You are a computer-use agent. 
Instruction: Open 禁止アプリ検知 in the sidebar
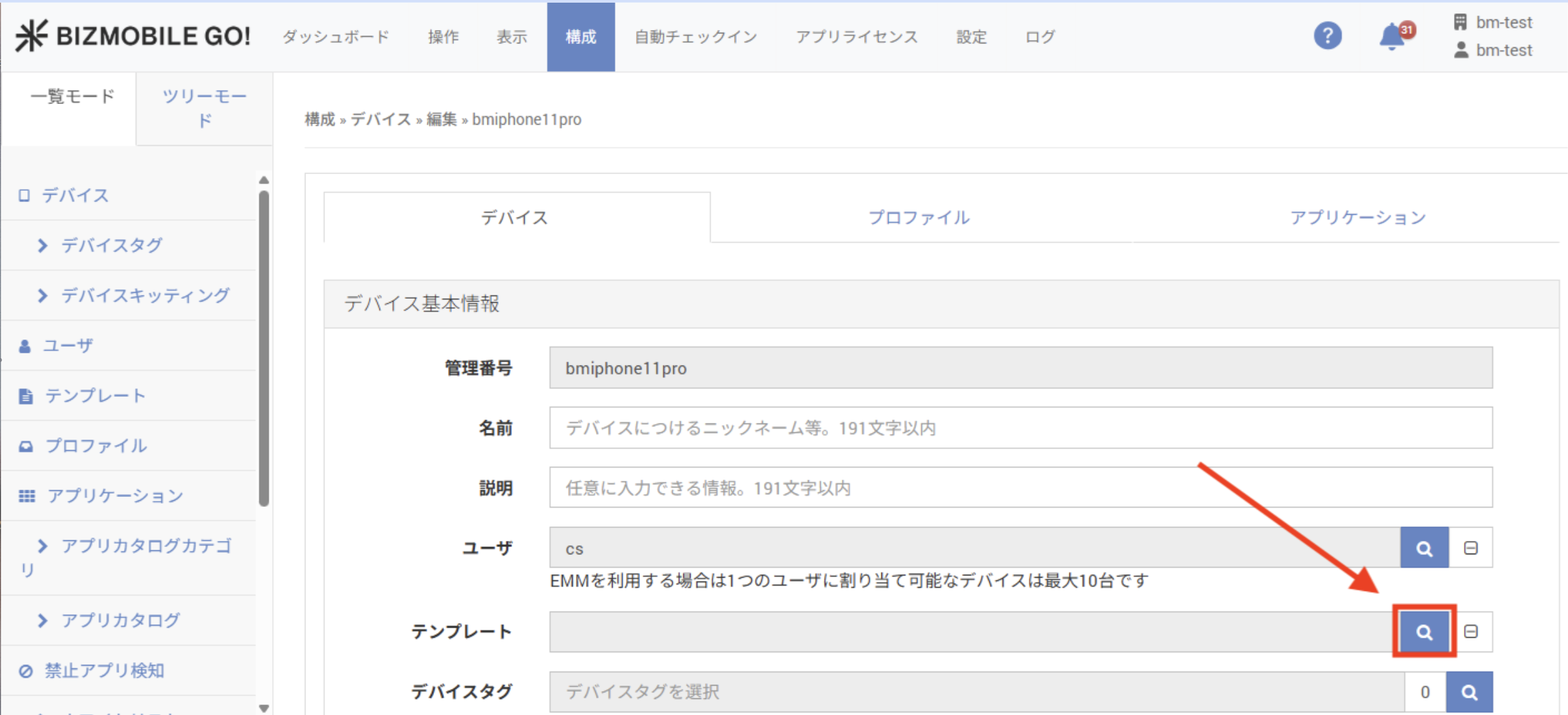tap(104, 670)
